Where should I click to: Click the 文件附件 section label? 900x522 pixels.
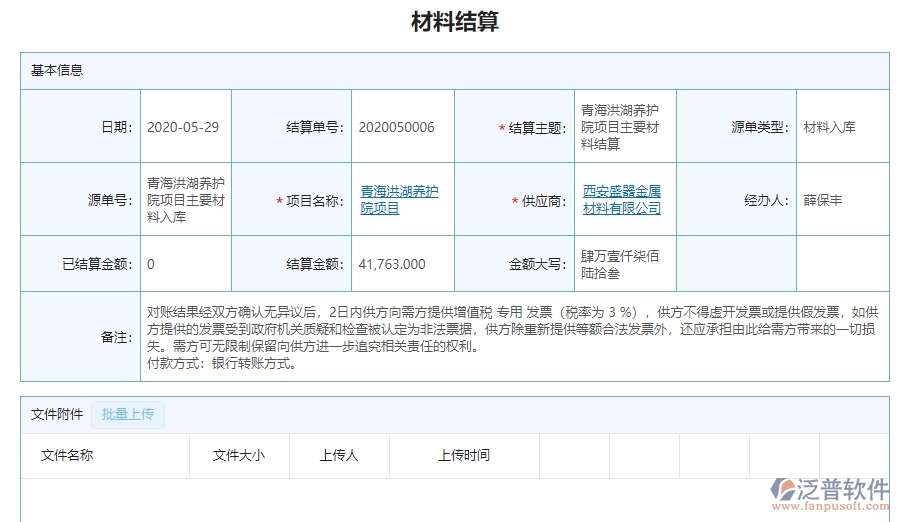click(x=57, y=414)
